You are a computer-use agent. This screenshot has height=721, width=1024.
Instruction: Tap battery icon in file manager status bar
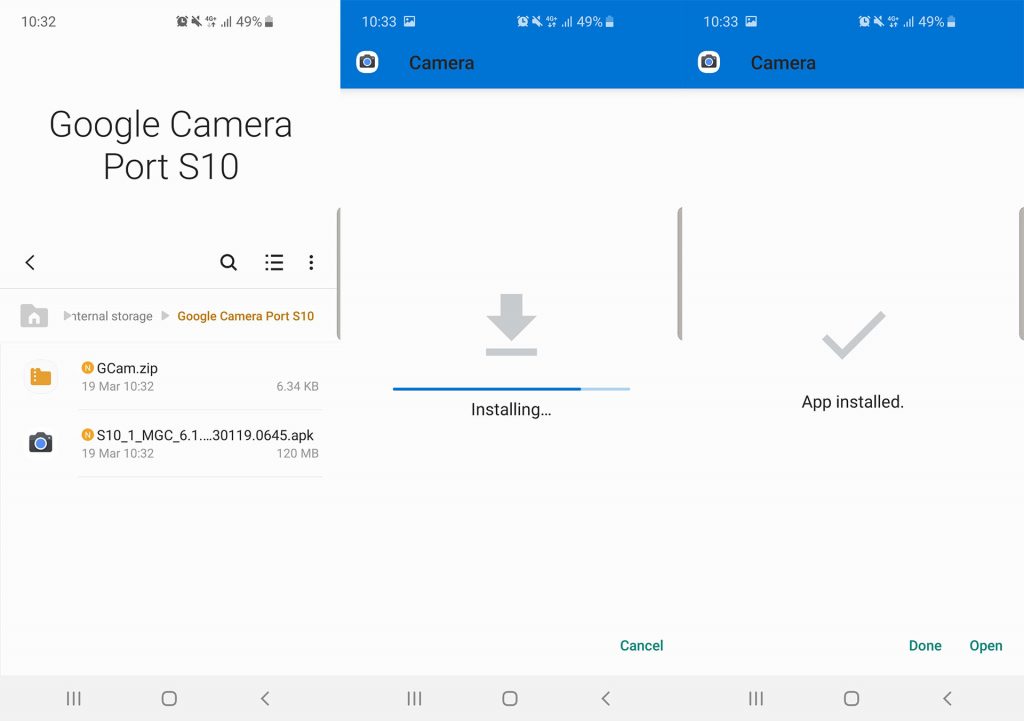pos(269,22)
